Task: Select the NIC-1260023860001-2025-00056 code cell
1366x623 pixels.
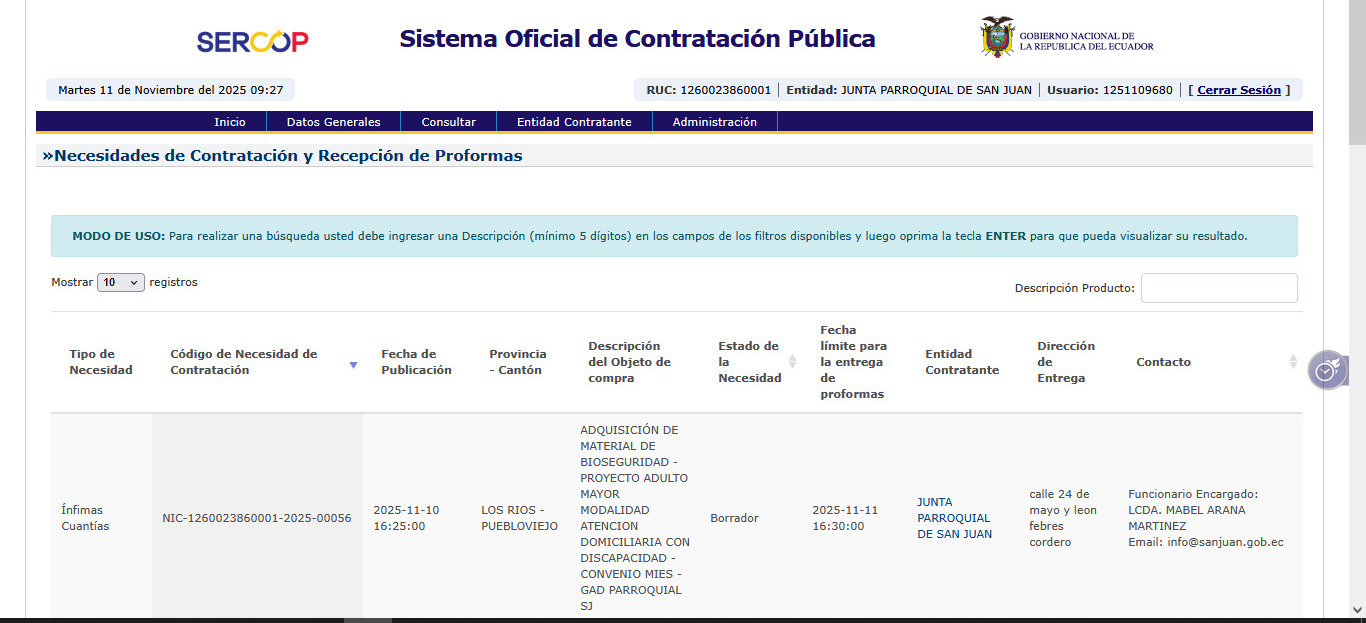Action: 257,518
